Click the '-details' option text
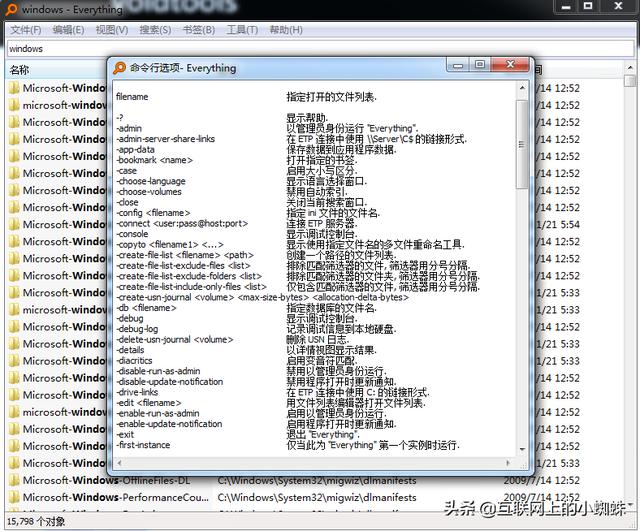Viewport: 640px width, 531px height. 131,350
